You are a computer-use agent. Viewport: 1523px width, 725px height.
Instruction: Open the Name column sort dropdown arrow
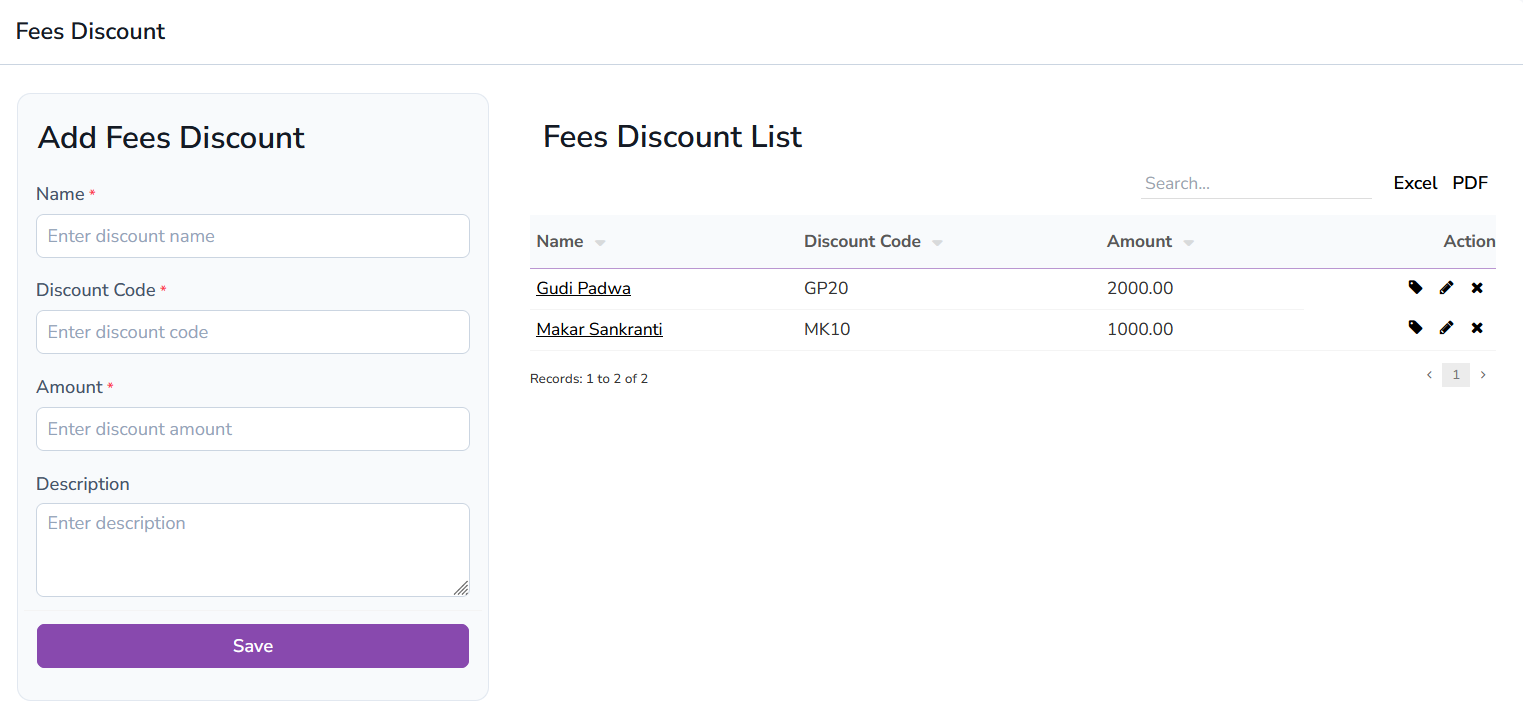[599, 242]
